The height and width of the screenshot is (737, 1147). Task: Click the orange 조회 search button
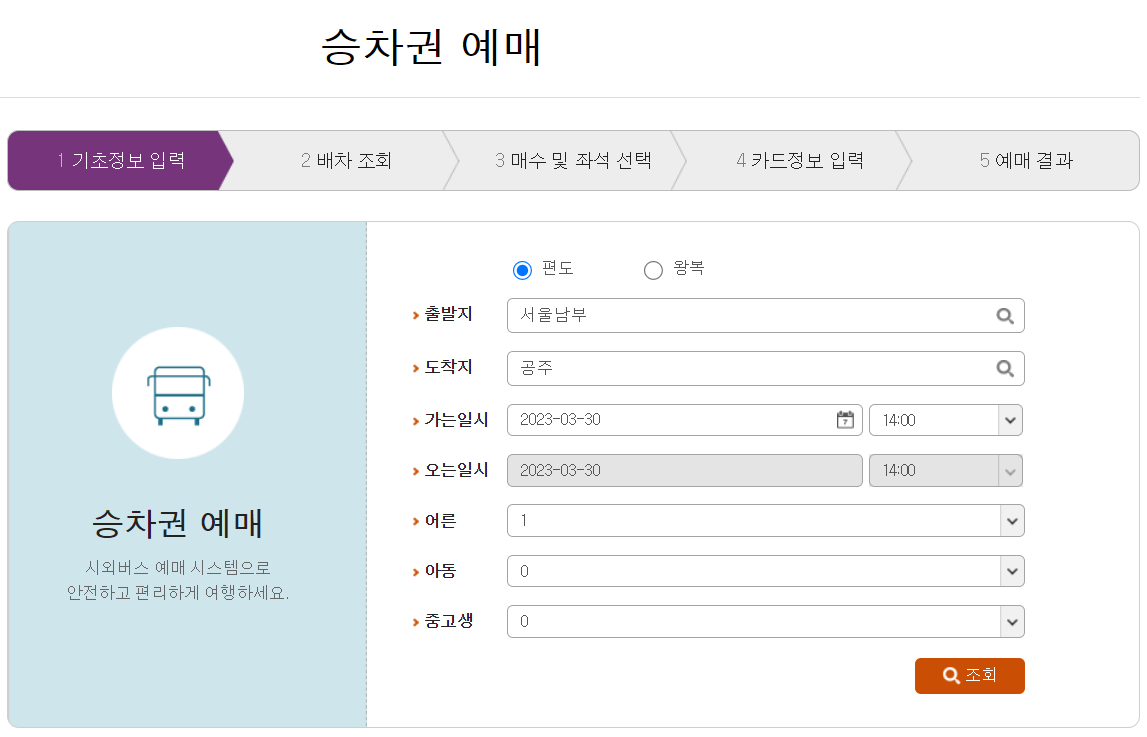[970, 676]
